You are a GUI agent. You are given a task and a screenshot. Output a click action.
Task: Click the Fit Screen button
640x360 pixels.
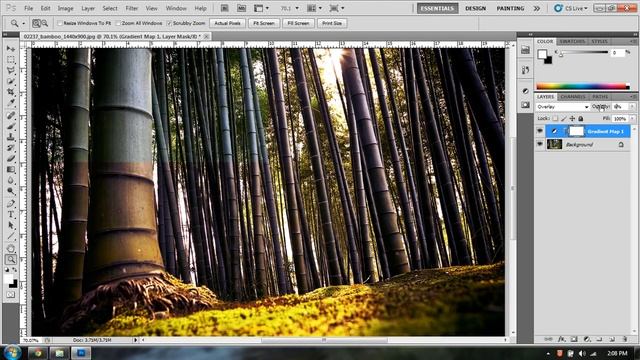coord(264,23)
